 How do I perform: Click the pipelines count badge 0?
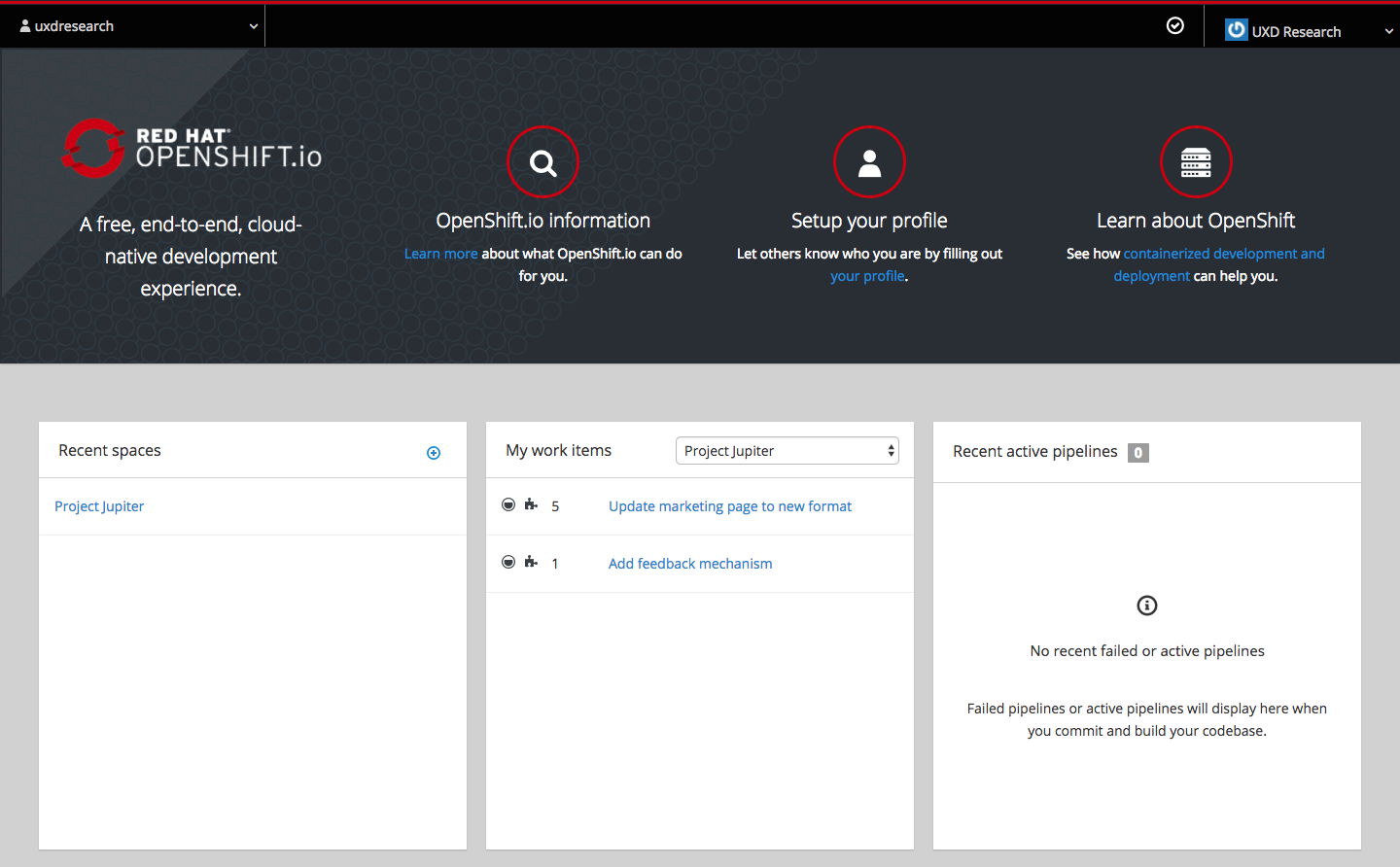pyautogui.click(x=1138, y=453)
